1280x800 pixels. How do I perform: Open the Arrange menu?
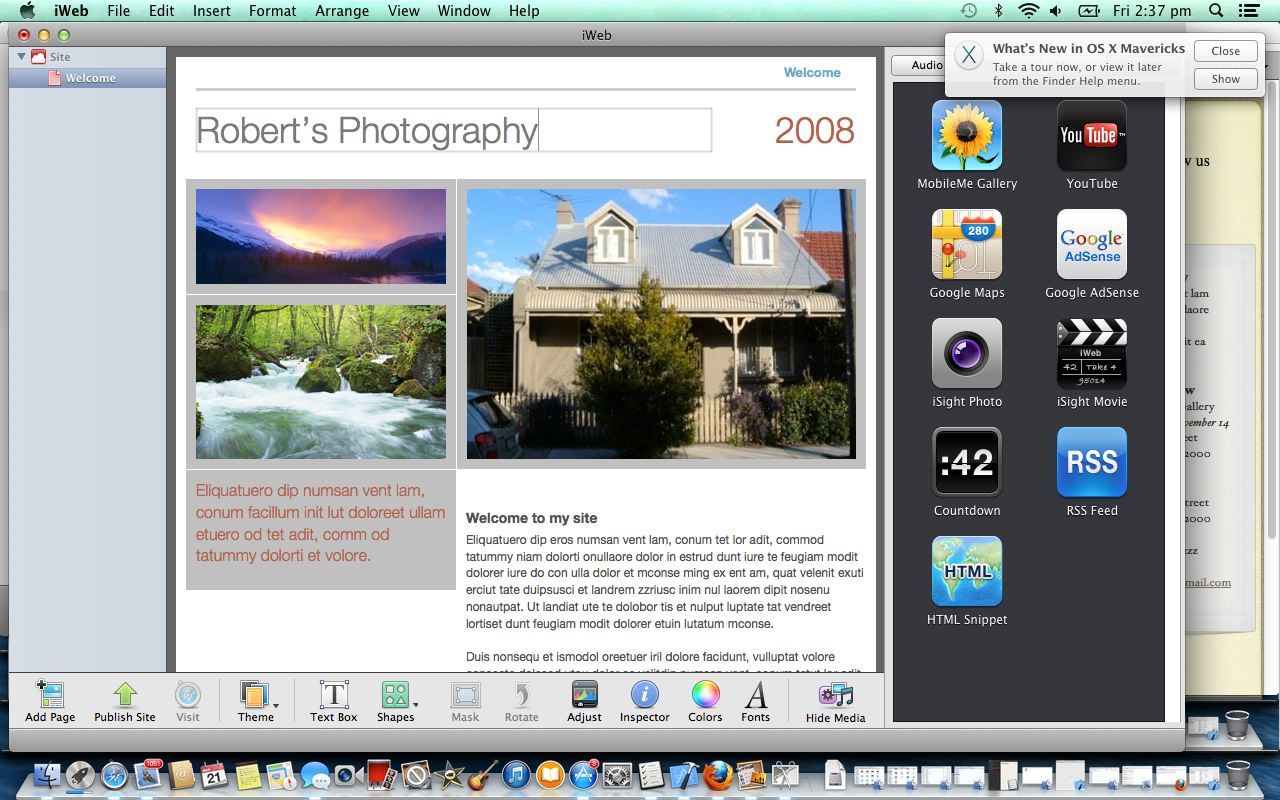tap(343, 11)
